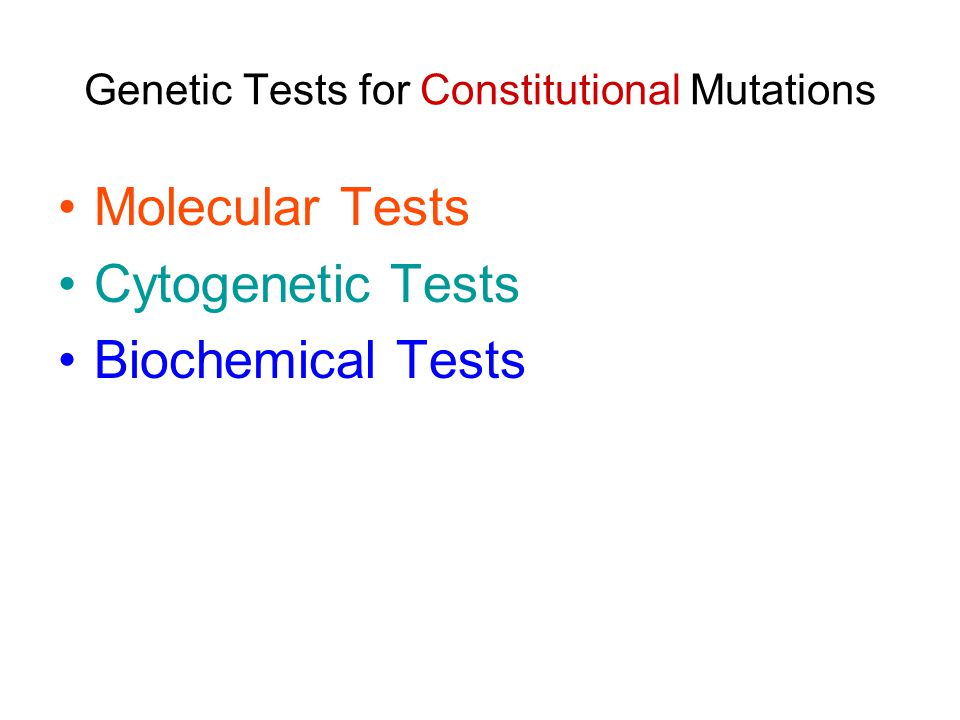Viewport: 960px width, 720px height.
Task: Select the word Molecular in orange
Action: click(207, 207)
